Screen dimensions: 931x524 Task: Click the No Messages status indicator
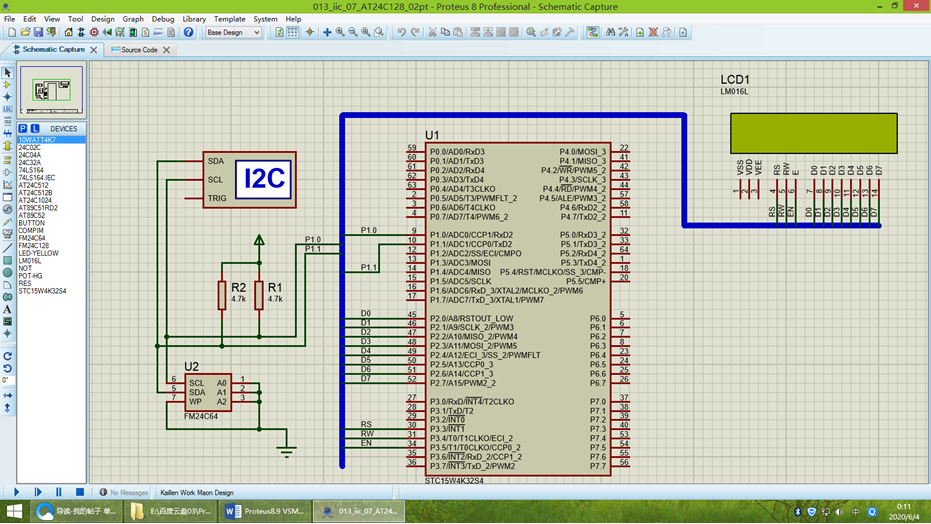coord(124,493)
